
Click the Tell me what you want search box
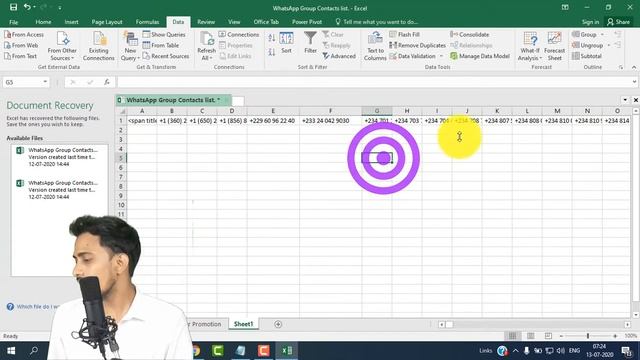(376, 22)
